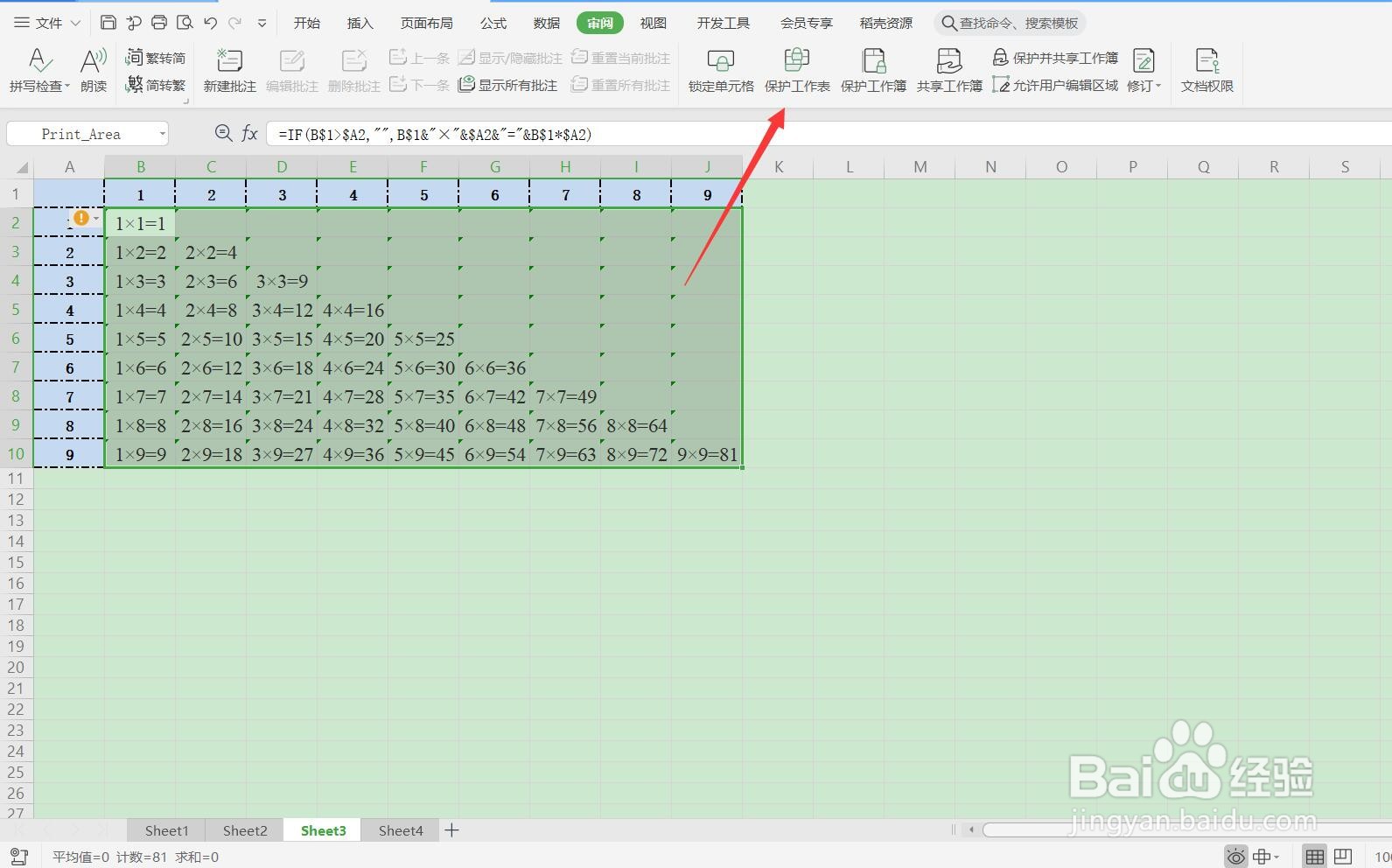Open the 会员专享 tab
Viewport: 1392px width, 868px height.
tap(807, 23)
